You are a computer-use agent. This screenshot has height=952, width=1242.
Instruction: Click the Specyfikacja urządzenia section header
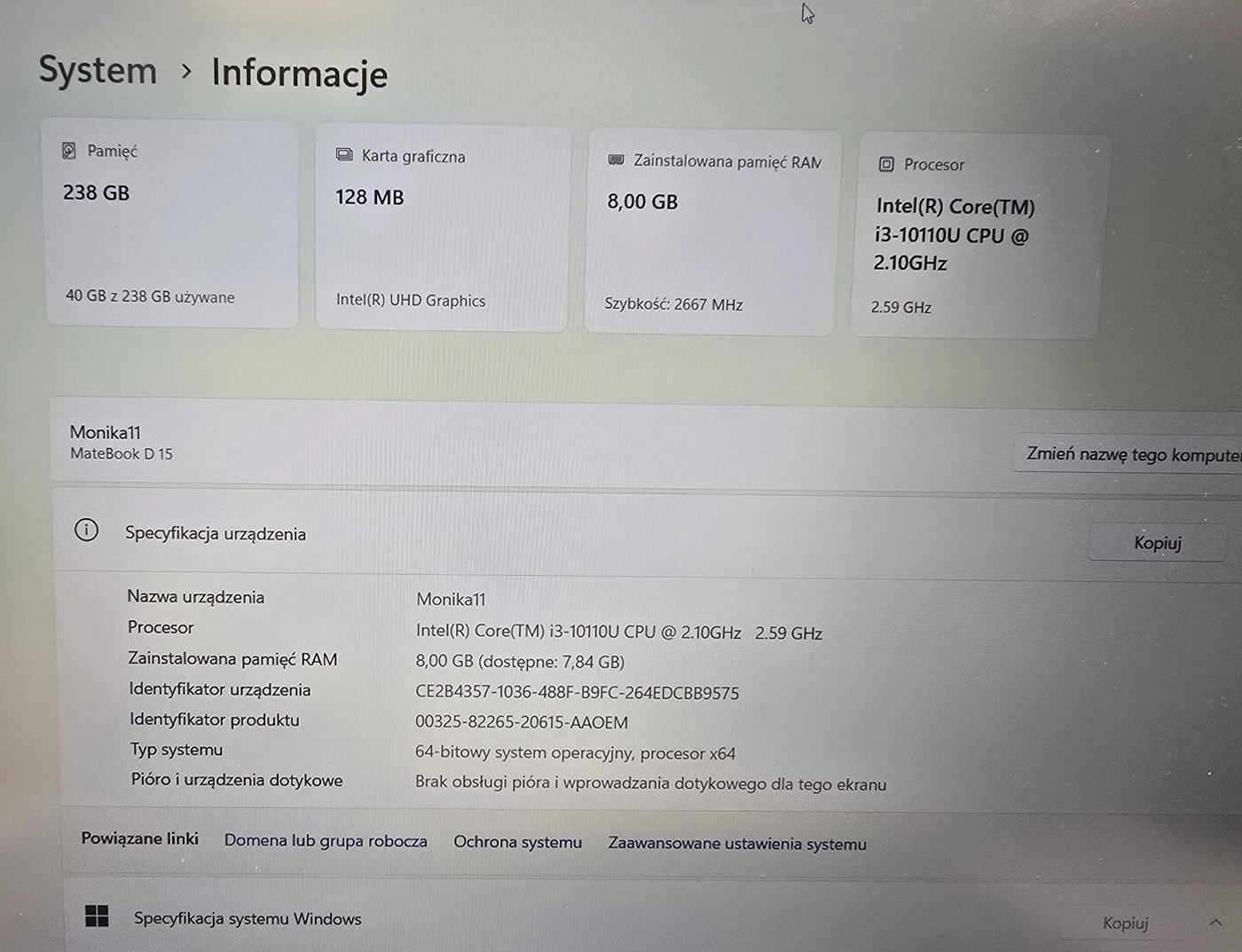tap(216, 533)
